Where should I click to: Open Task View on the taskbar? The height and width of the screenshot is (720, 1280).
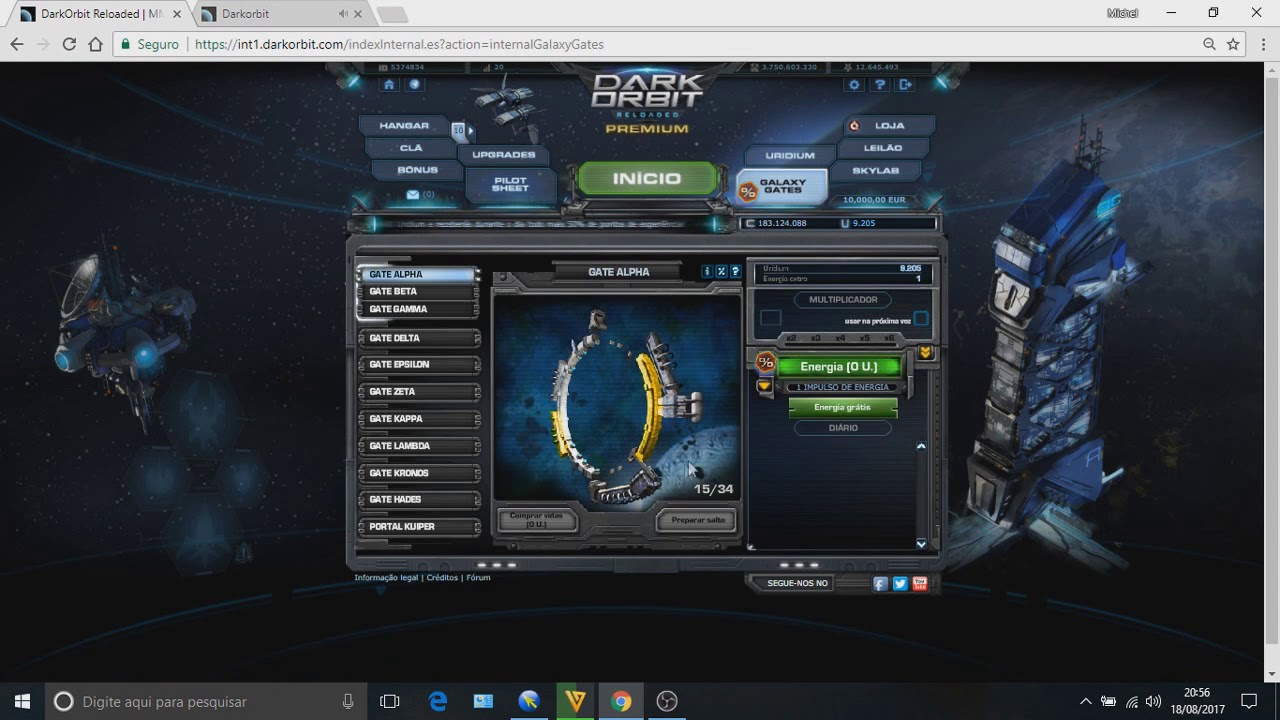pyautogui.click(x=390, y=701)
